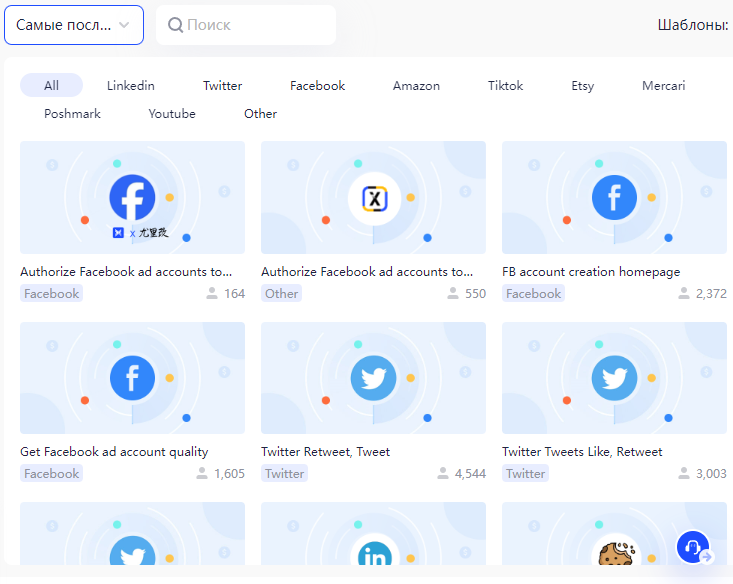The height and width of the screenshot is (584, 733).
Task: Open Twitter Tweets Like, Retweet title
Action: click(582, 452)
